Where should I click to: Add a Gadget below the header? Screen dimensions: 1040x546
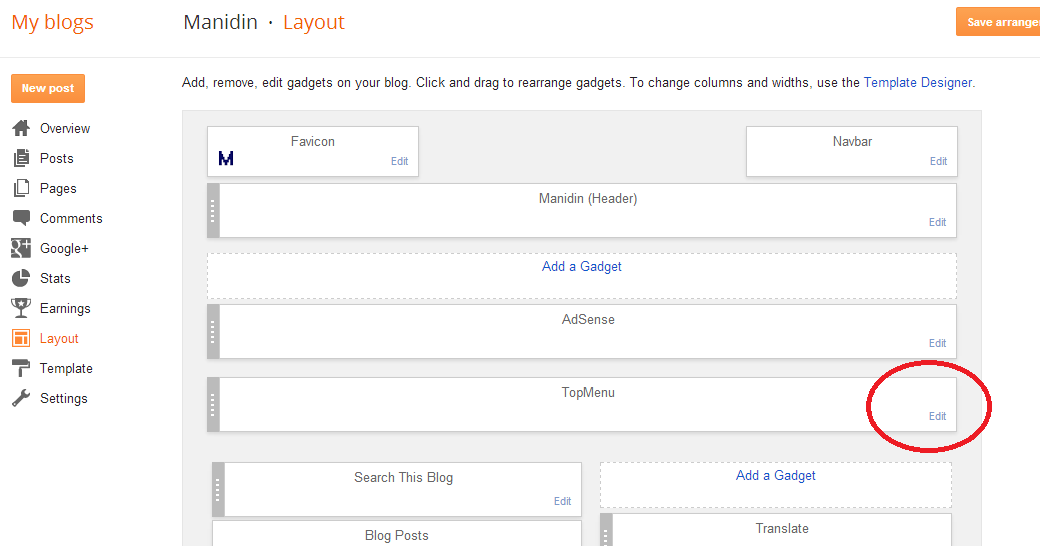(581, 267)
